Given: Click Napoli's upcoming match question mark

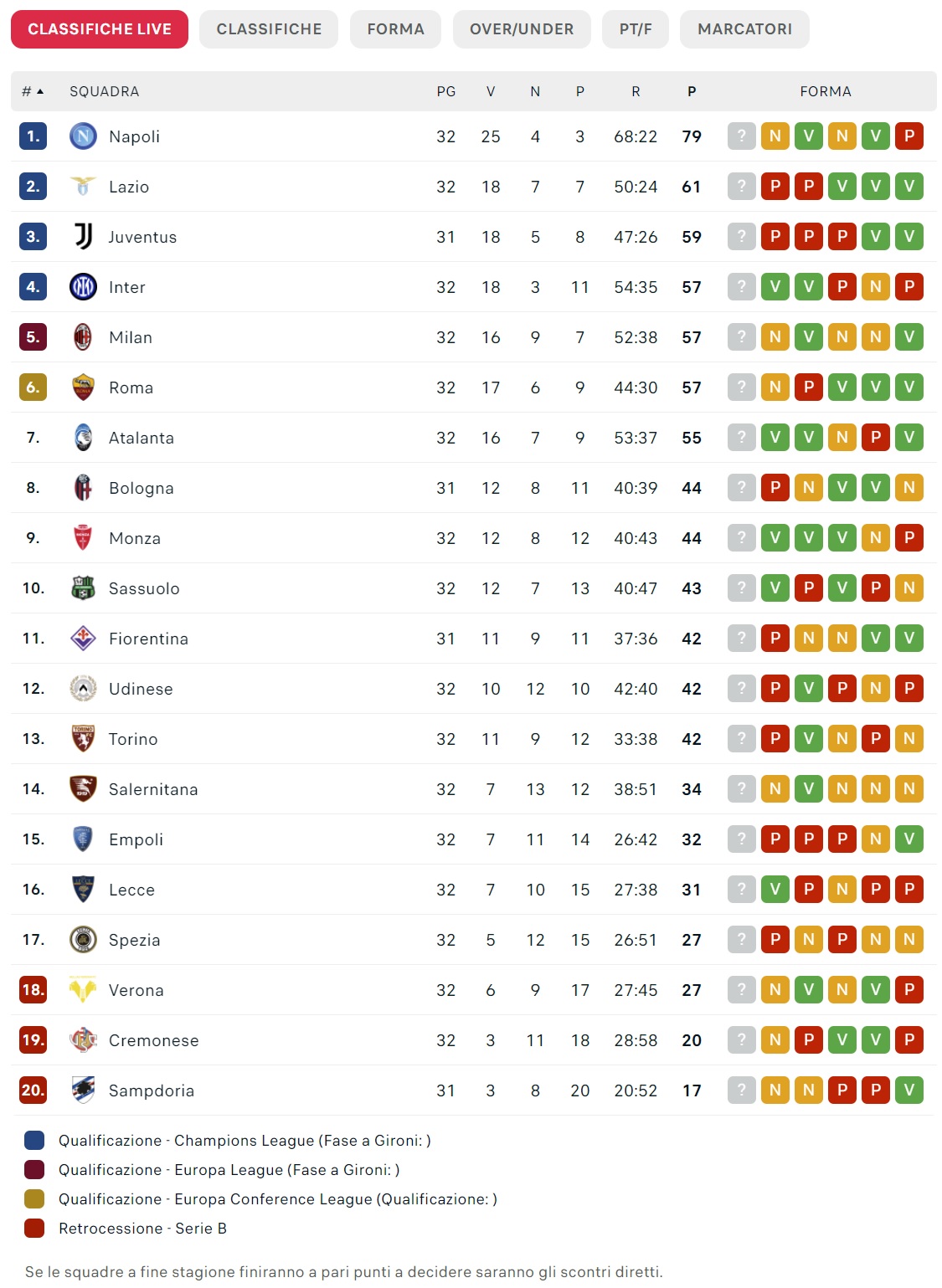Looking at the screenshot, I should pos(742,136).
